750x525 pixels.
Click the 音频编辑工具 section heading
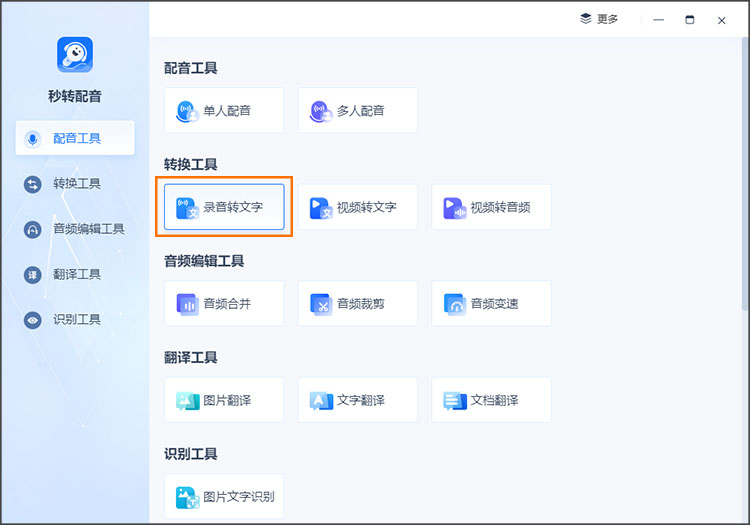pyautogui.click(x=204, y=261)
